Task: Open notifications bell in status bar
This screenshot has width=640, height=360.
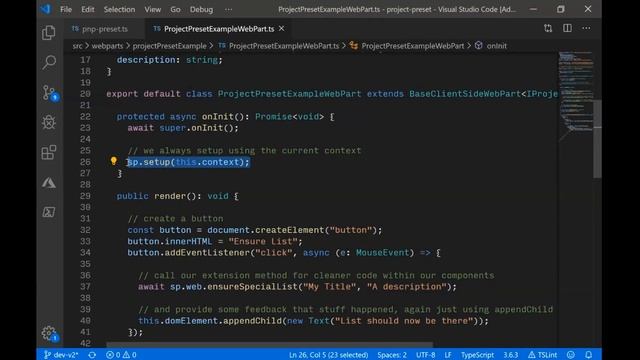Action: tap(589, 355)
